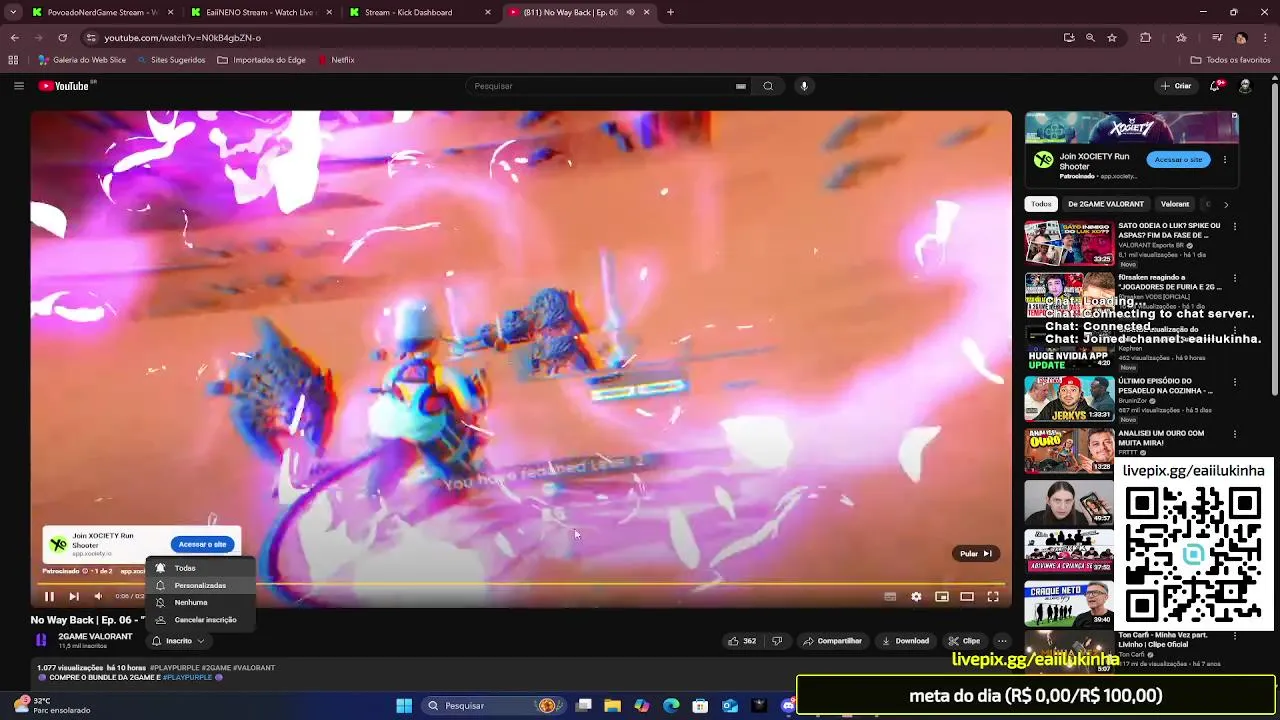This screenshot has width=1280, height=720.
Task: Focus the YouTube Pesquisar search field
Action: pyautogui.click(x=600, y=86)
